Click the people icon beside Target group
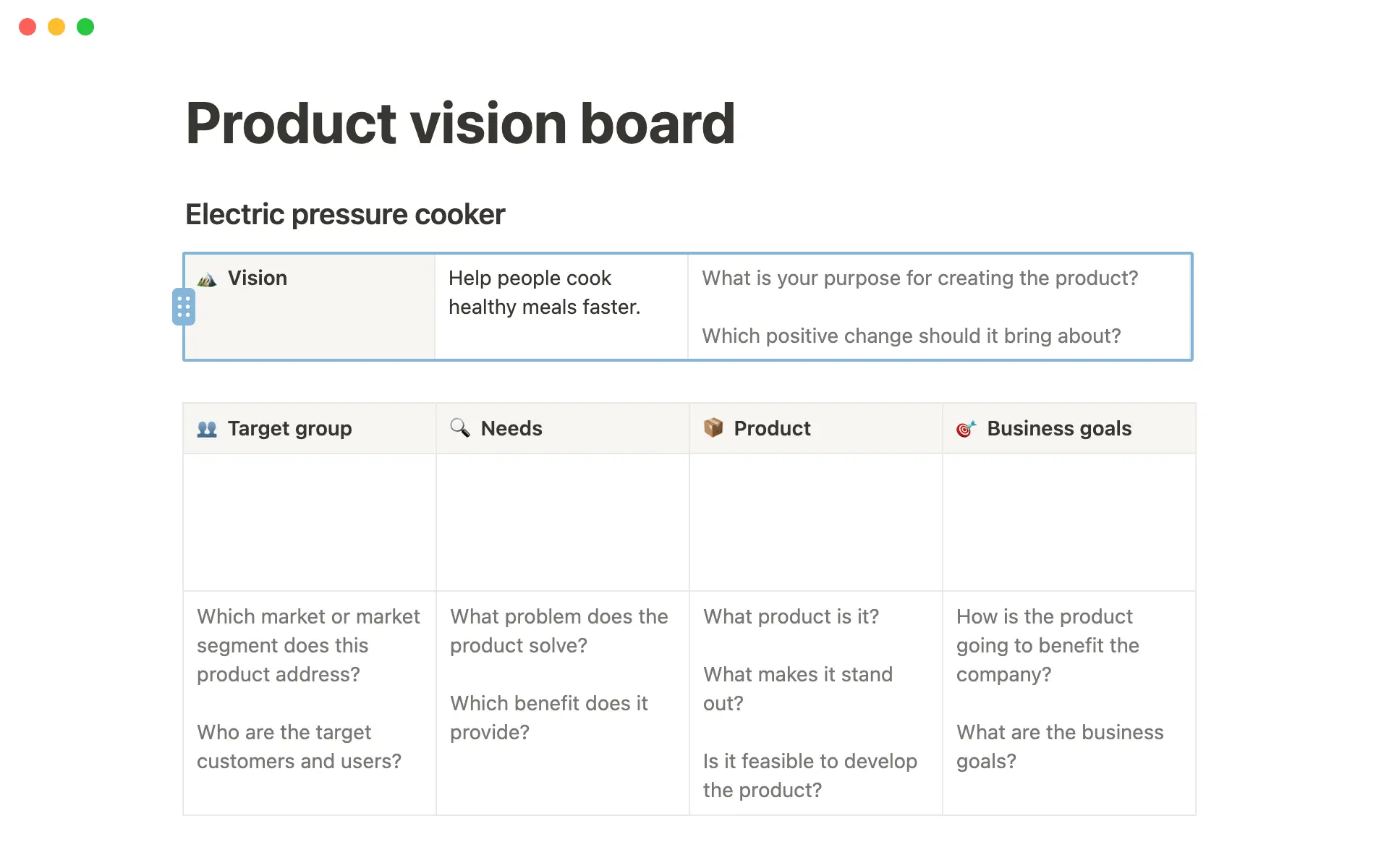 [x=206, y=428]
